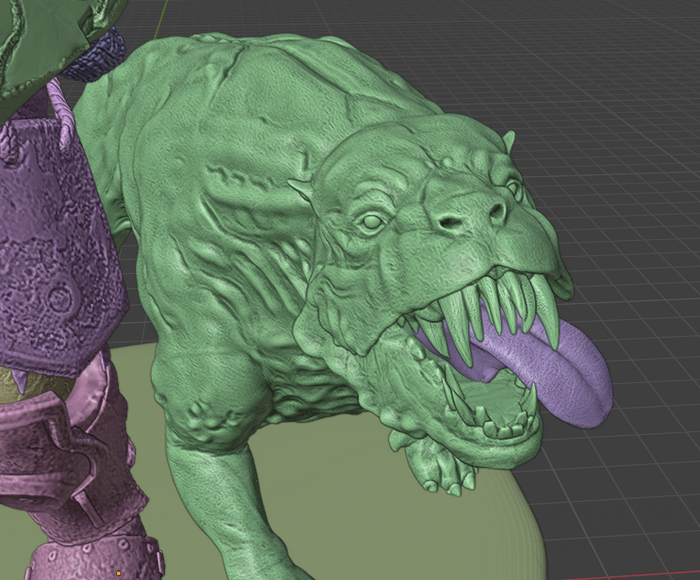Click the spikes under the beast's chin

click(x=430, y=468)
